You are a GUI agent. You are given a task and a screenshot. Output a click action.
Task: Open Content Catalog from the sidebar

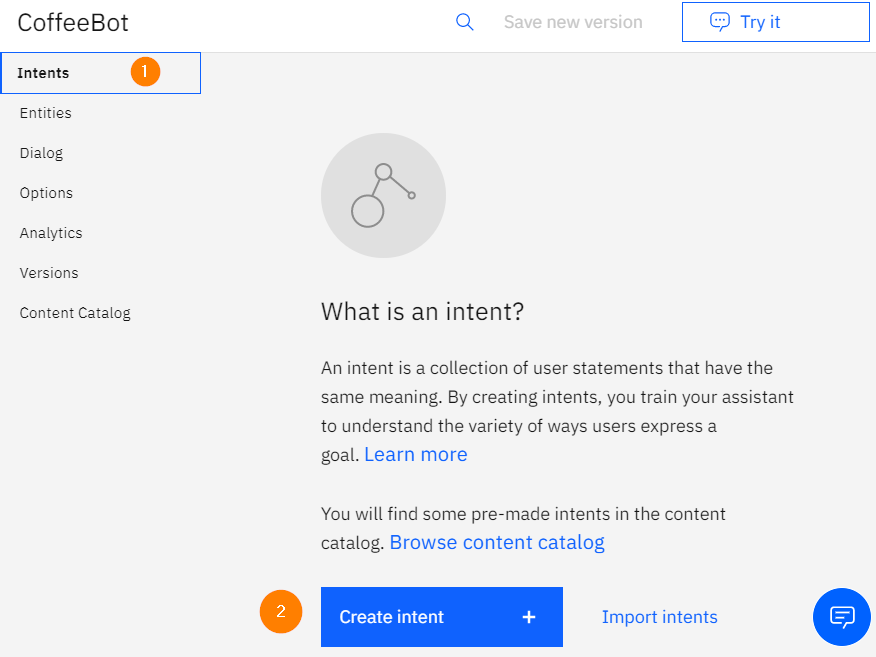[x=75, y=313]
